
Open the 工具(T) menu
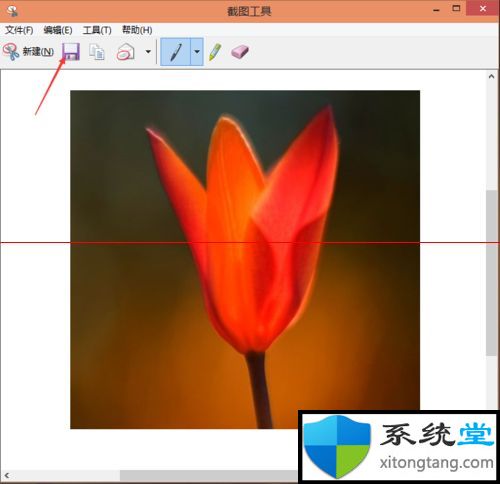tap(97, 30)
